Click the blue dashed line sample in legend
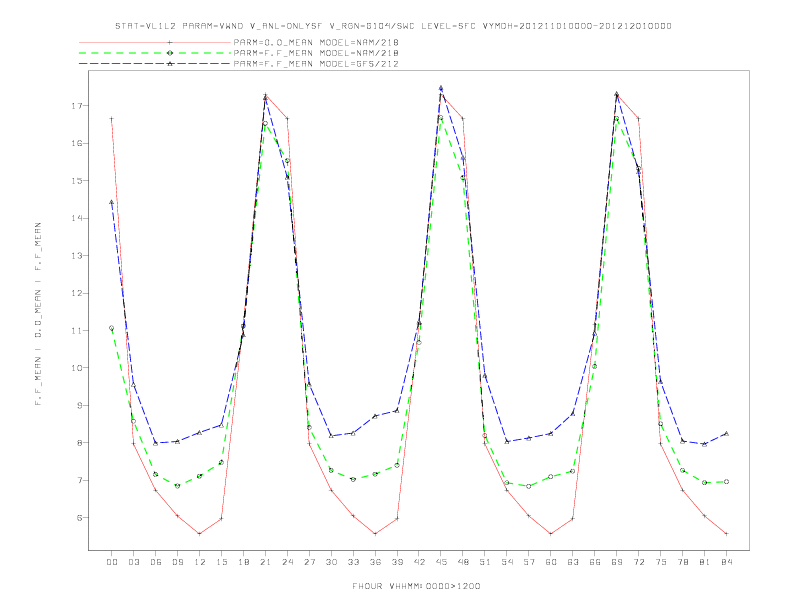 155,64
